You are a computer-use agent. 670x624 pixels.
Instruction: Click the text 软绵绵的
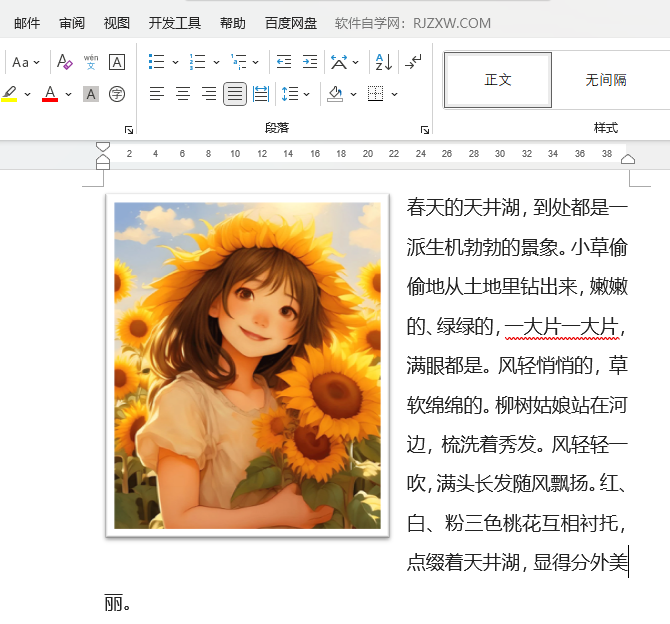tap(444, 405)
